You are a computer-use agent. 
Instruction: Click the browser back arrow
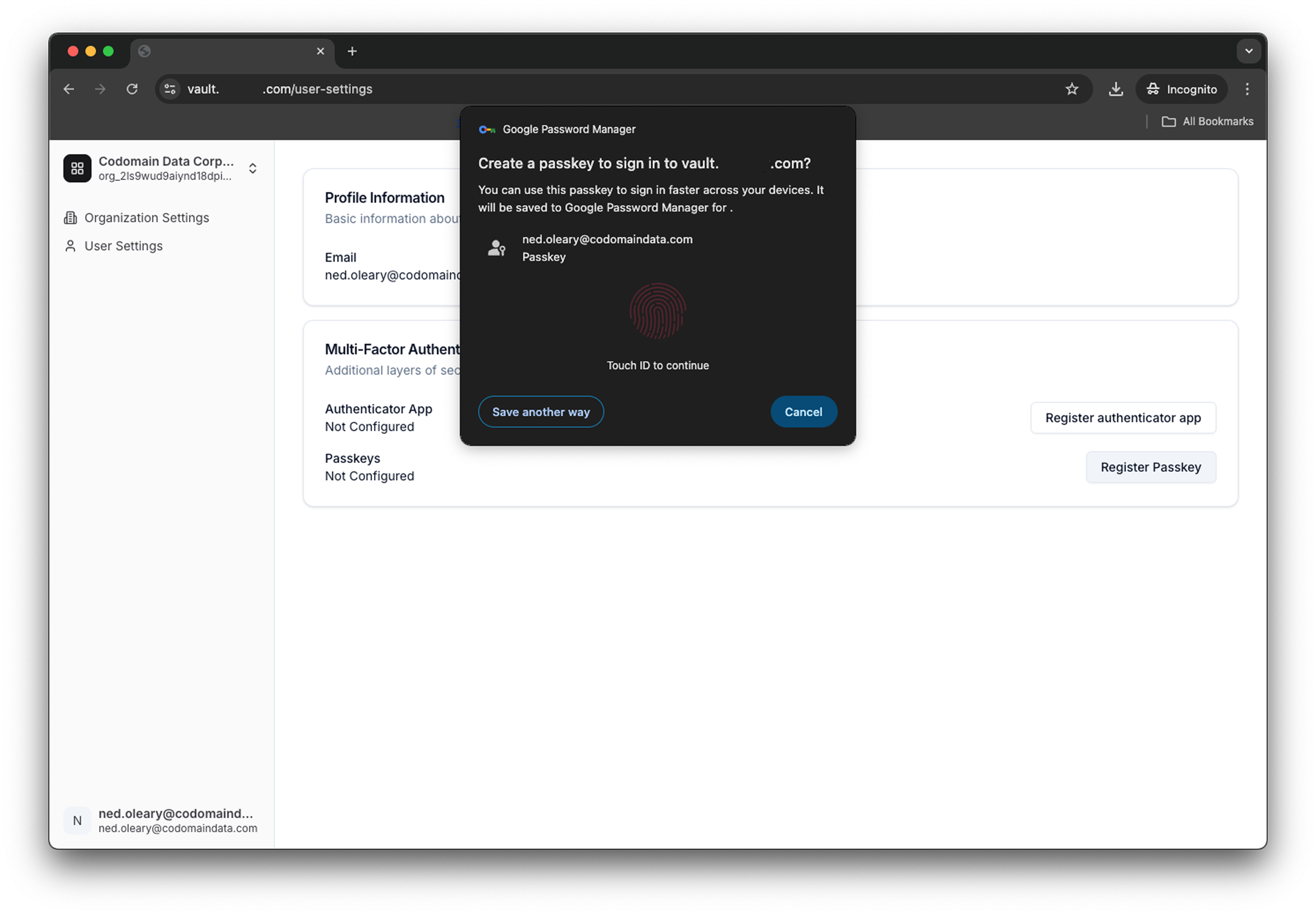point(69,89)
